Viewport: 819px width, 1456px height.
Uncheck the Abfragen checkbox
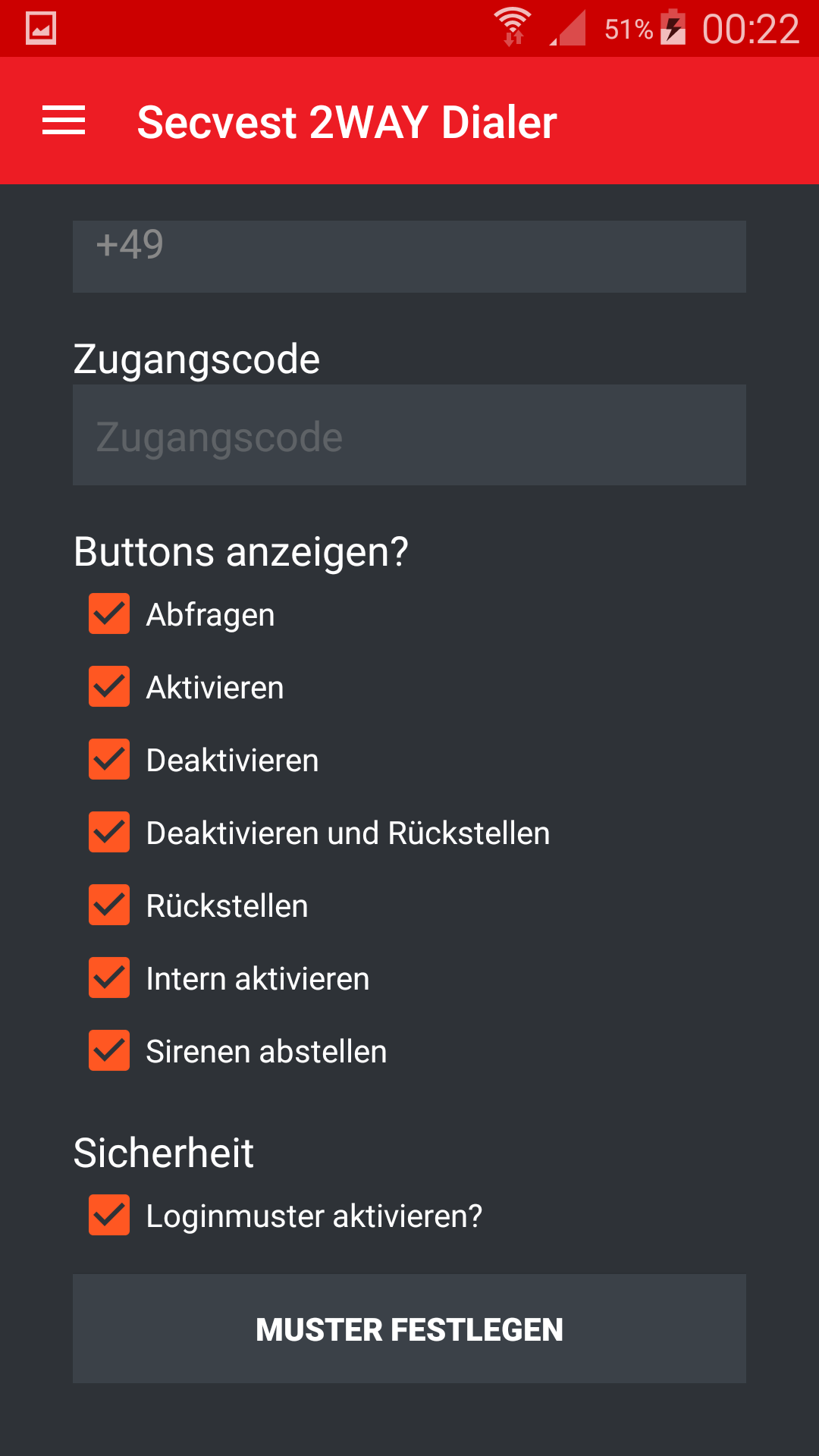tap(109, 613)
